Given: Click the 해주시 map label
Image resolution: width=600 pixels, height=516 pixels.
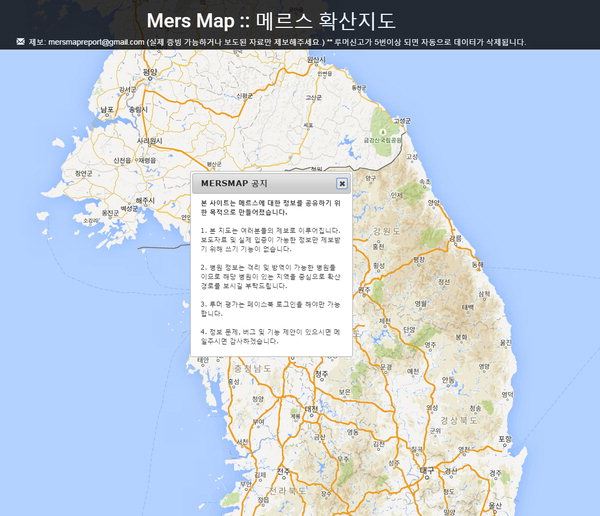Looking at the screenshot, I should pos(145,201).
